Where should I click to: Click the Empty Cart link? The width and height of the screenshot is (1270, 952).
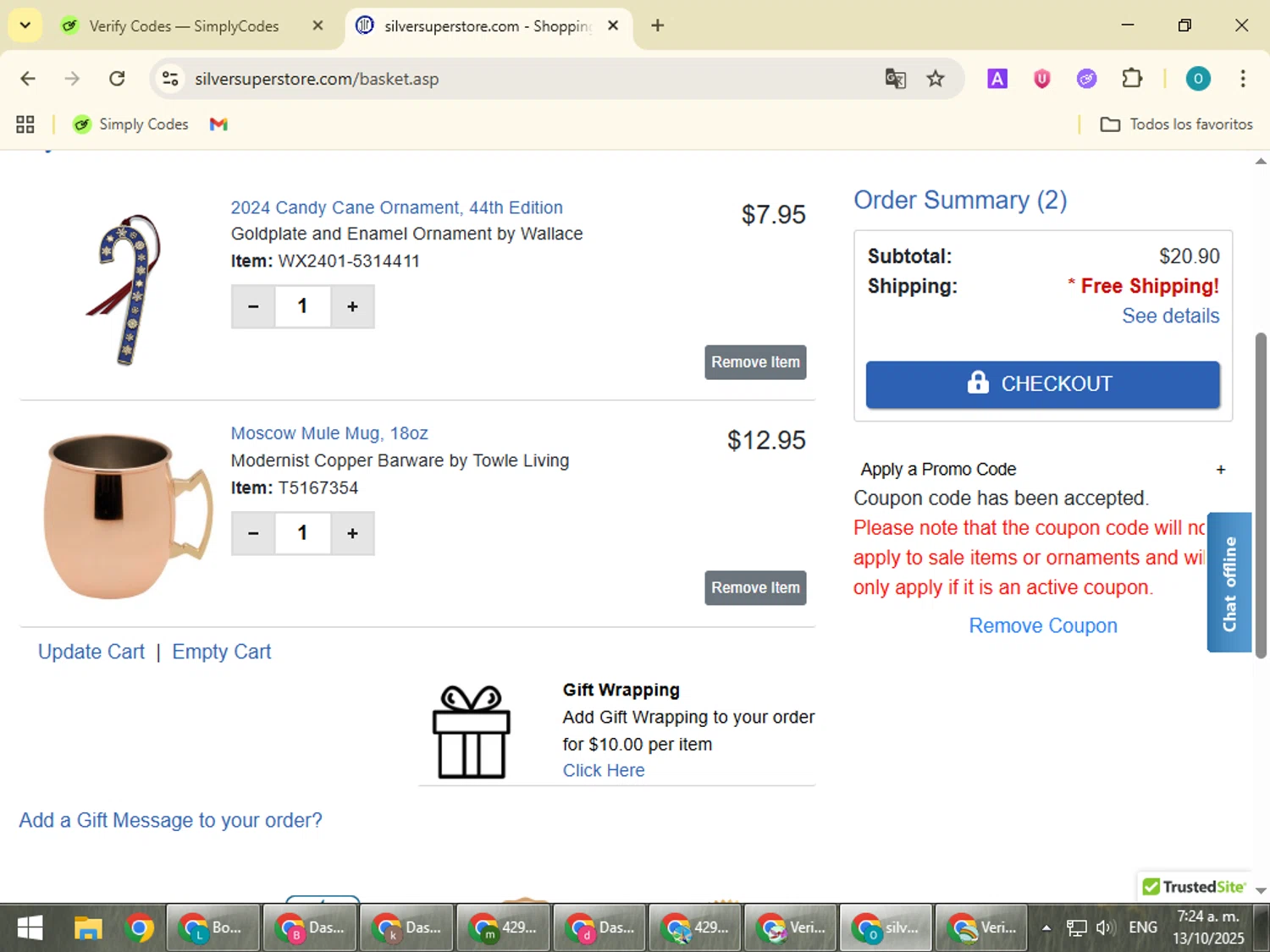(222, 652)
